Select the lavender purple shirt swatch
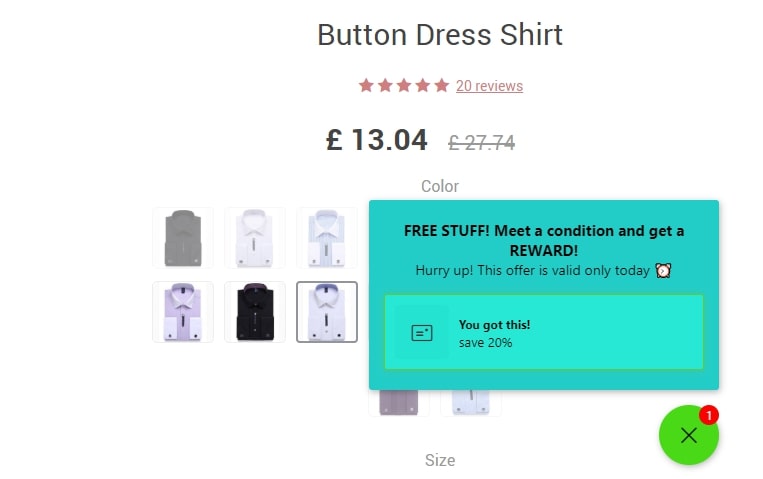The image size is (763, 479). click(x=183, y=312)
